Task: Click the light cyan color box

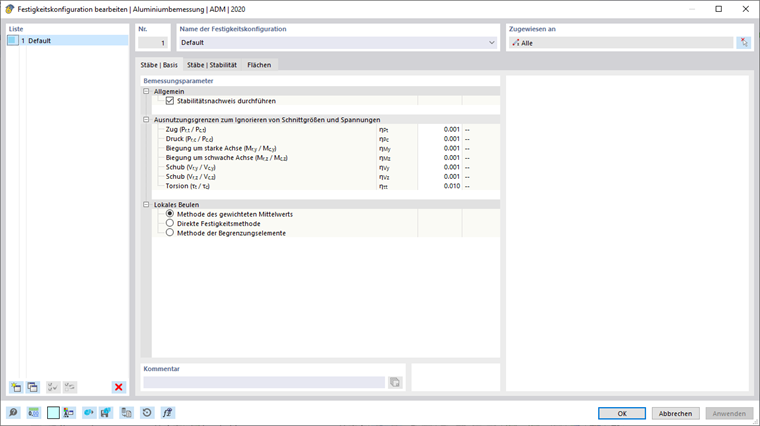Action: pos(53,412)
